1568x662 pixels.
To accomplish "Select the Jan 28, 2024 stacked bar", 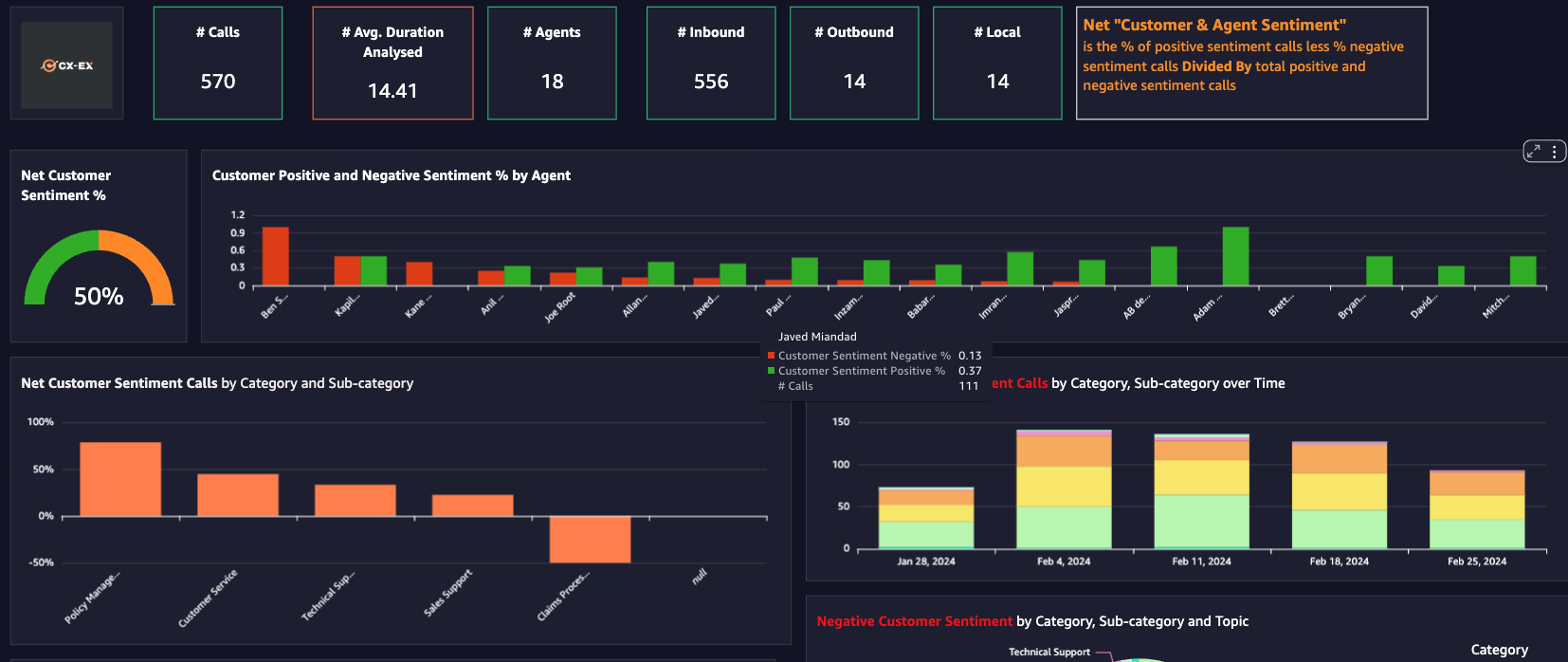I will 926,518.
